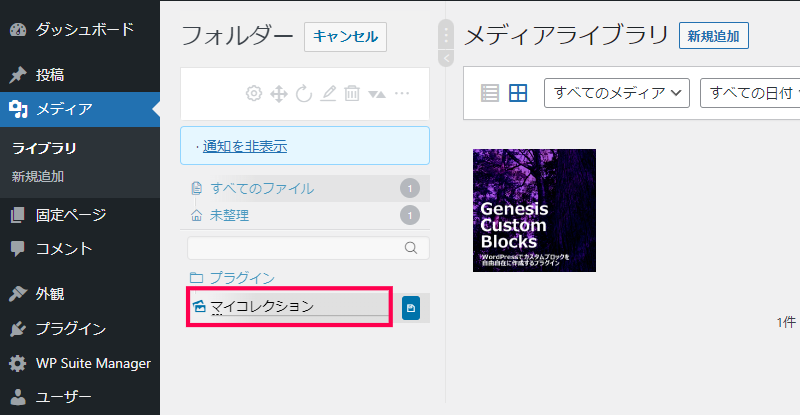Open the すべての日付 filter dropdown
Image resolution: width=800 pixels, height=415 pixels.
coord(750,93)
